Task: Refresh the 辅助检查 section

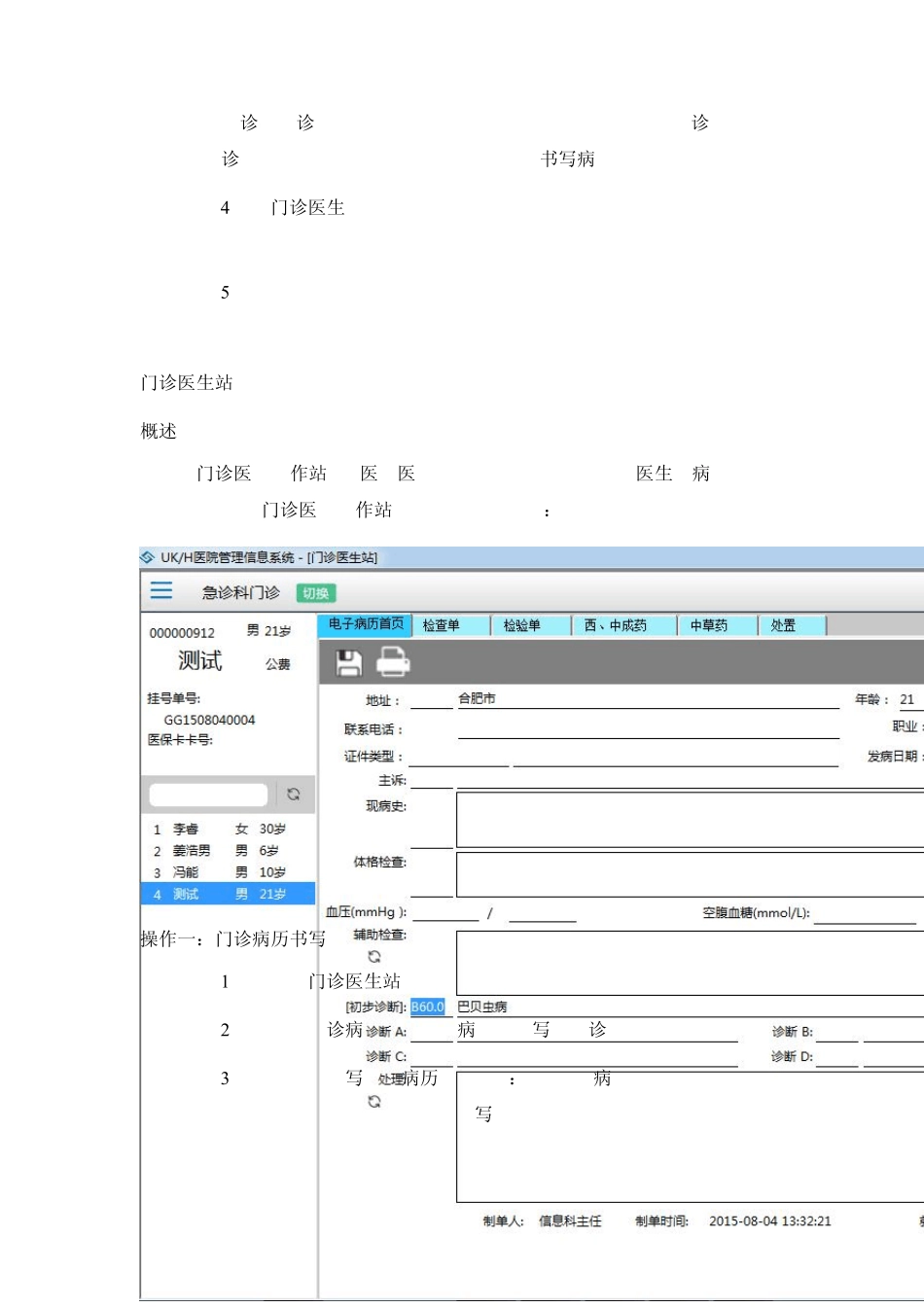Action: coord(374,957)
